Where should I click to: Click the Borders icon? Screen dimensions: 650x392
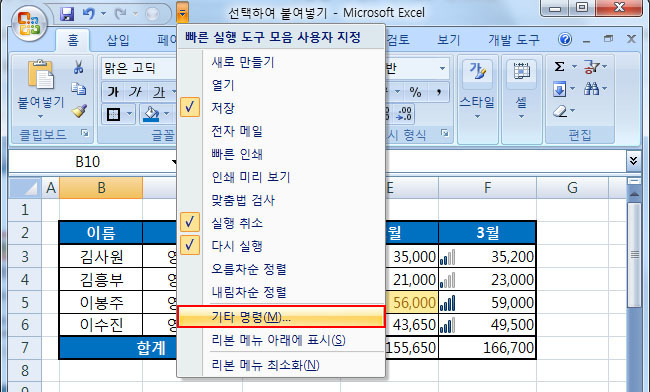click(x=113, y=114)
